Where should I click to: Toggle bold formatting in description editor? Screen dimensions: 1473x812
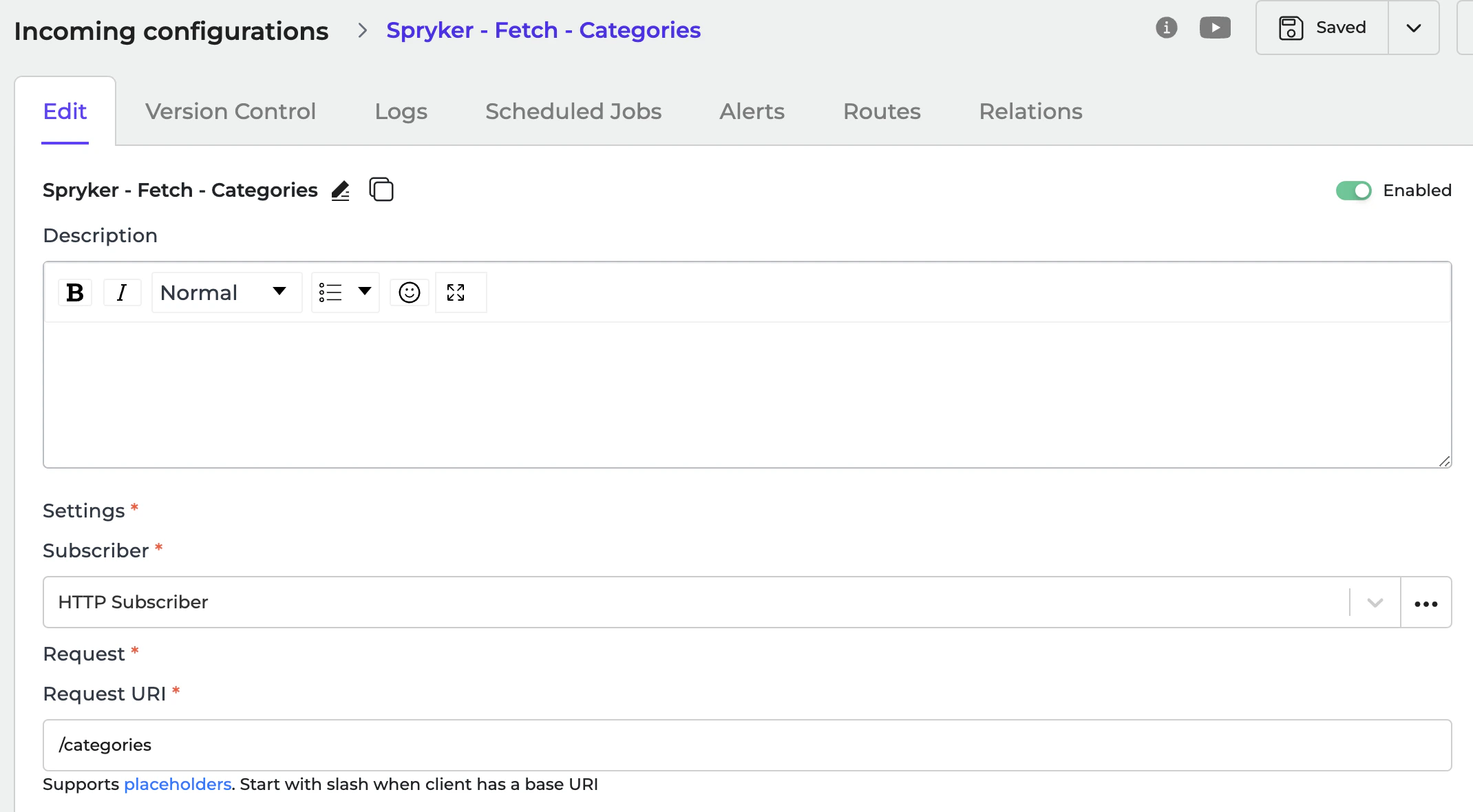pos(75,292)
